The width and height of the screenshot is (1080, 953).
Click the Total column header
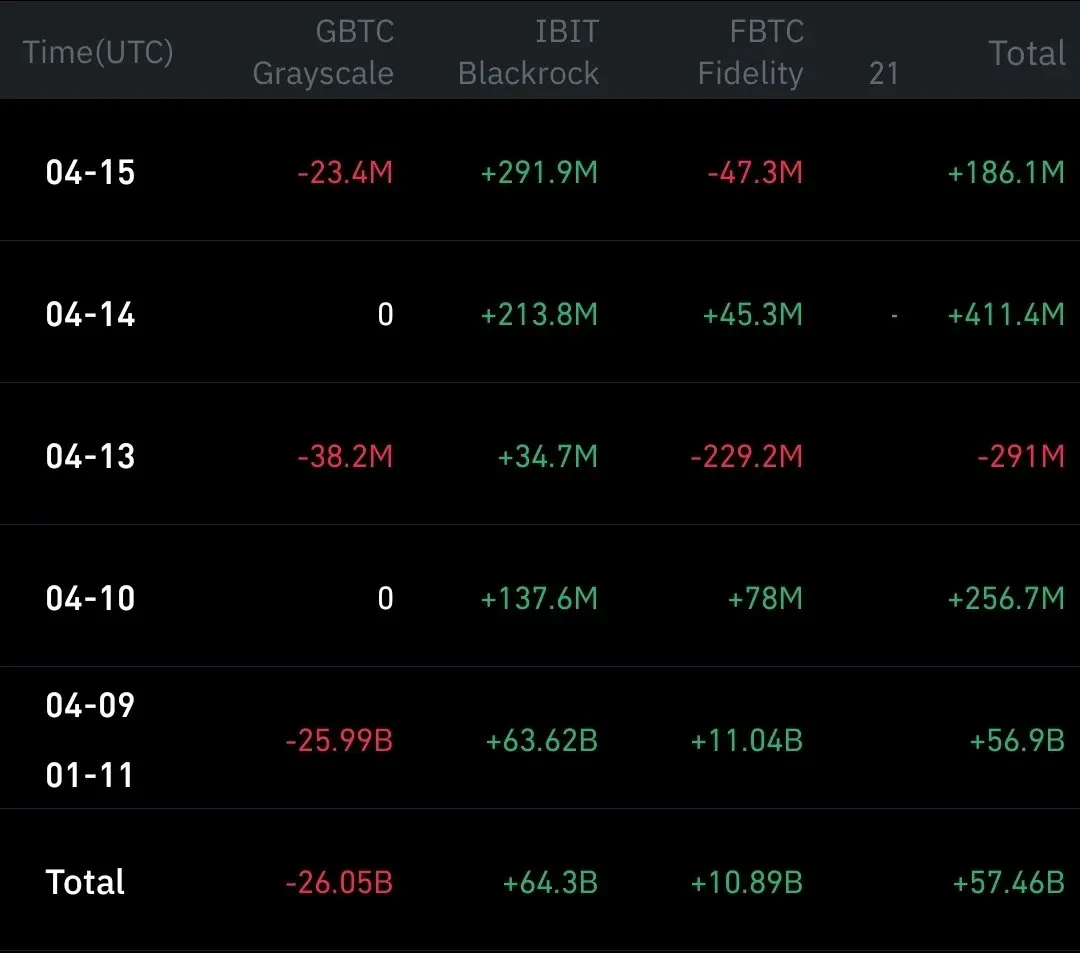pos(1027,53)
